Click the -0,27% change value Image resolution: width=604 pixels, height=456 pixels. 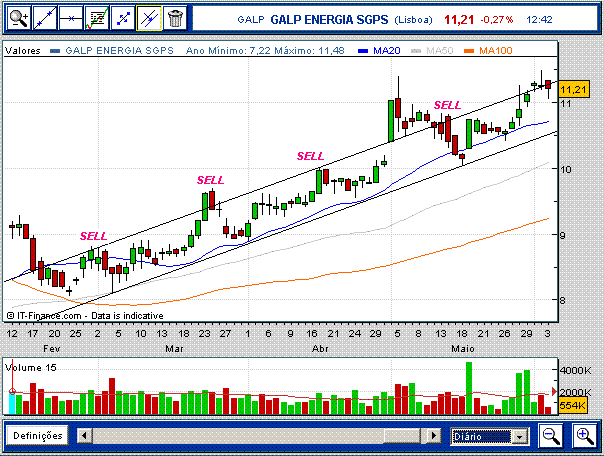497,20
